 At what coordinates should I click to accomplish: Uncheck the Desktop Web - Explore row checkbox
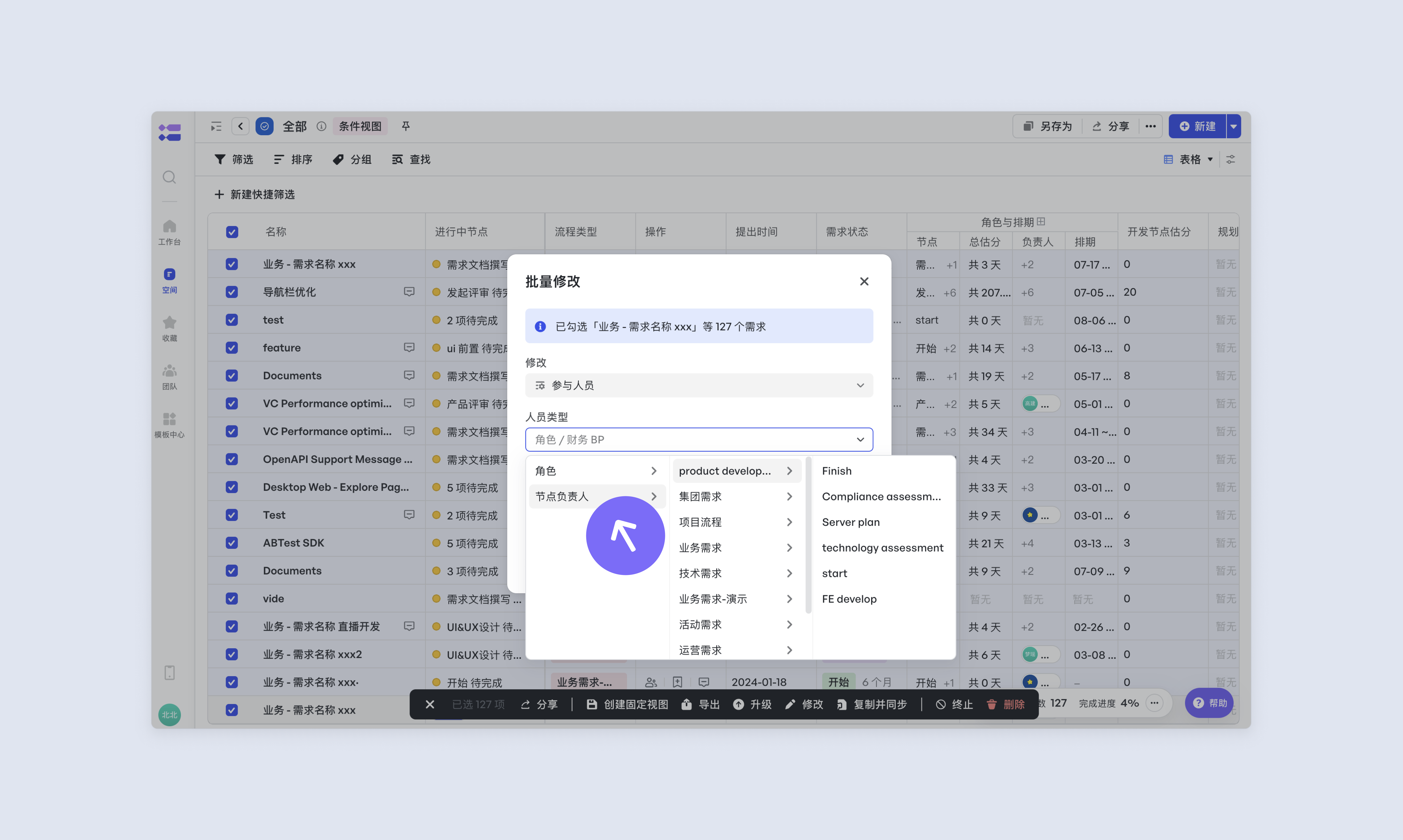tap(232, 487)
